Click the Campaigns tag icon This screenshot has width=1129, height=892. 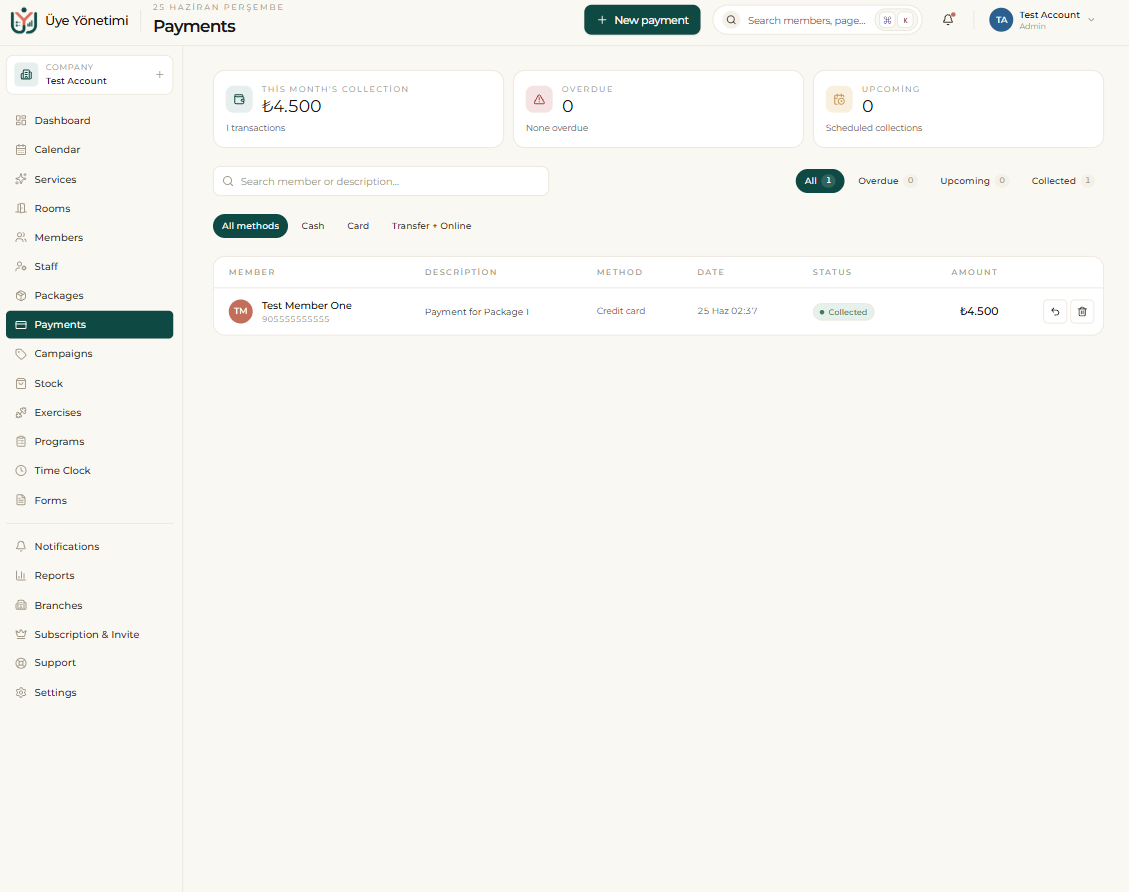(21, 353)
